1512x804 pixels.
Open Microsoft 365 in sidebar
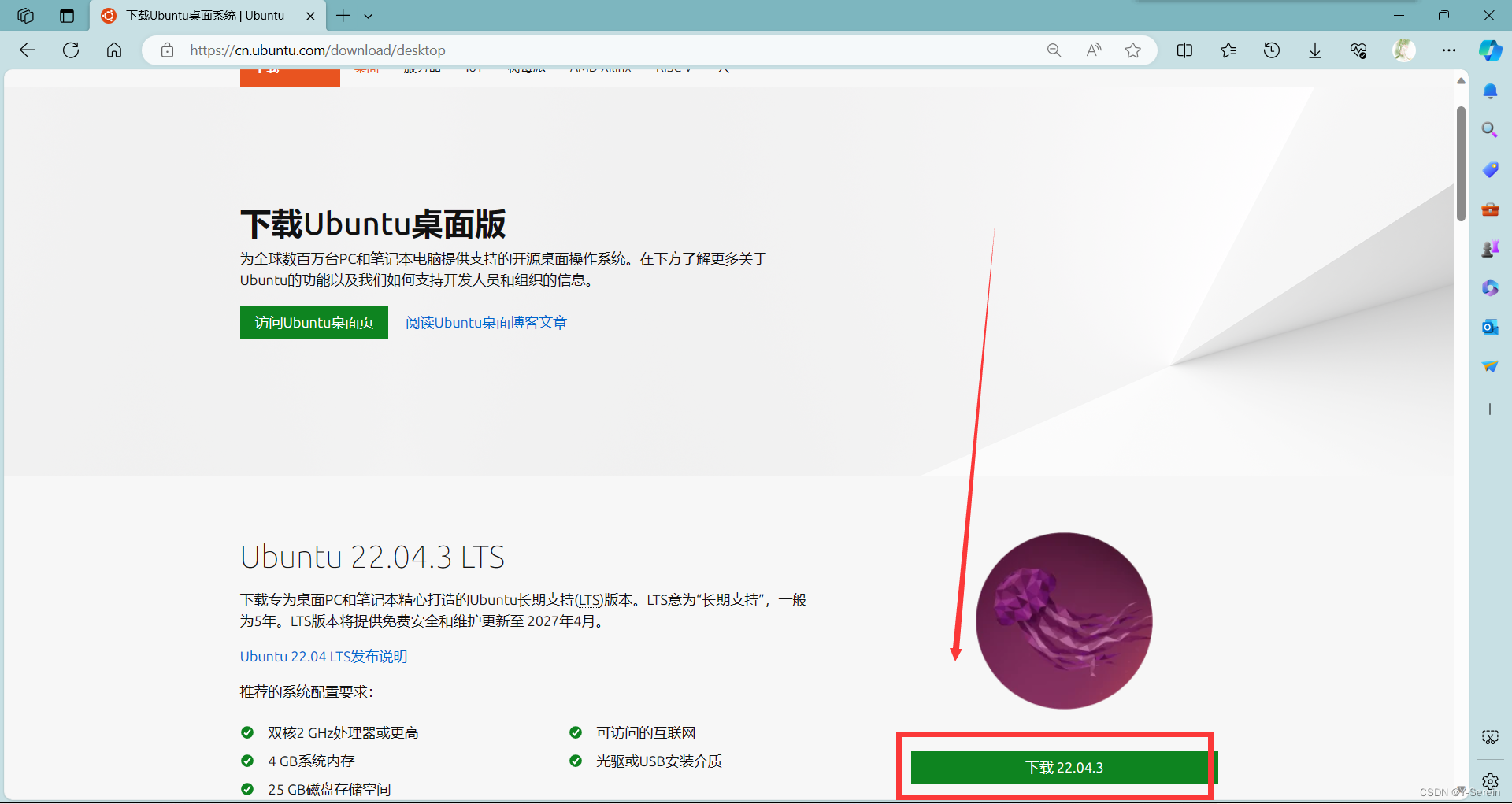tap(1490, 288)
